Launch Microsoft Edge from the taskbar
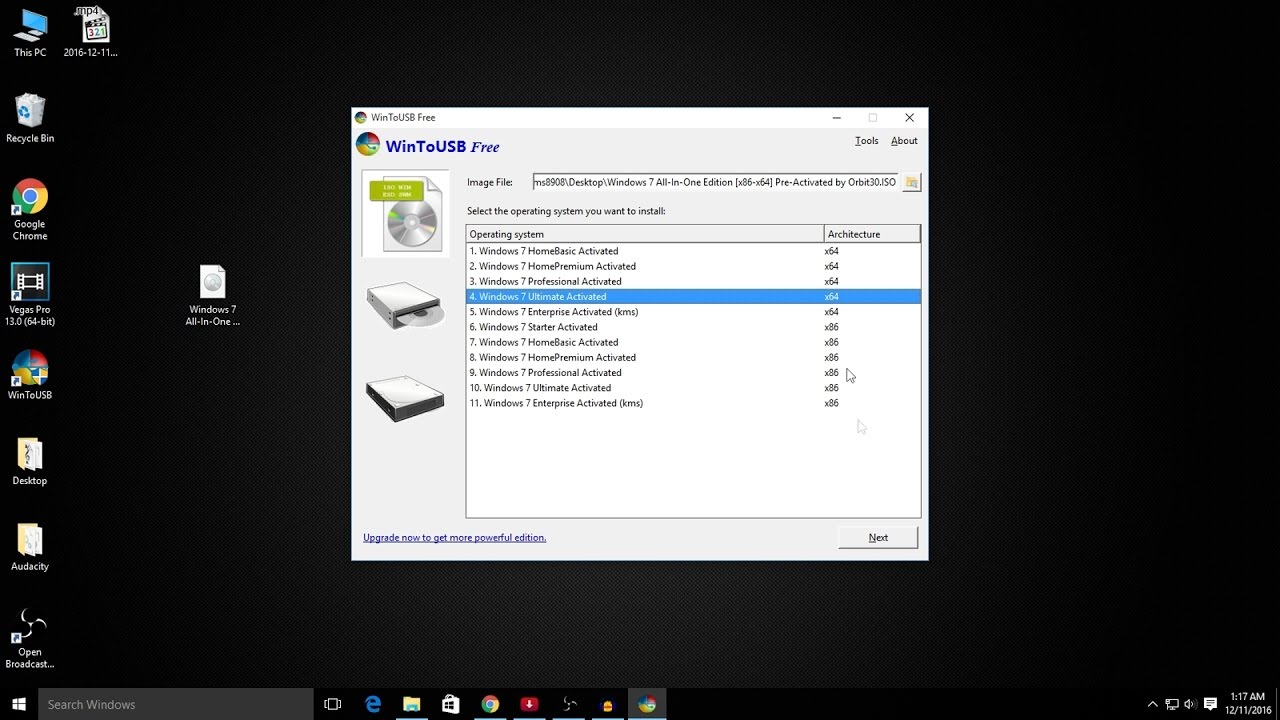 (373, 704)
